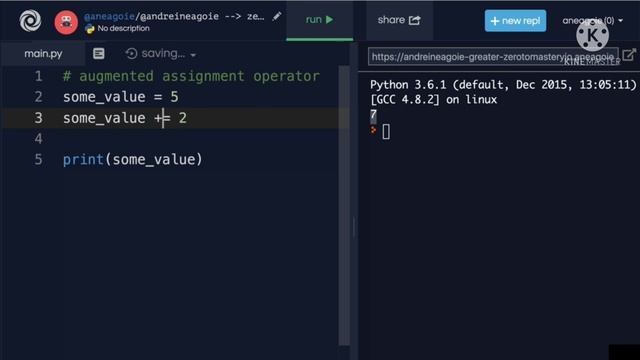The width and height of the screenshot is (640, 360).
Task: Open output in new window icon
Action: pos(629,55)
